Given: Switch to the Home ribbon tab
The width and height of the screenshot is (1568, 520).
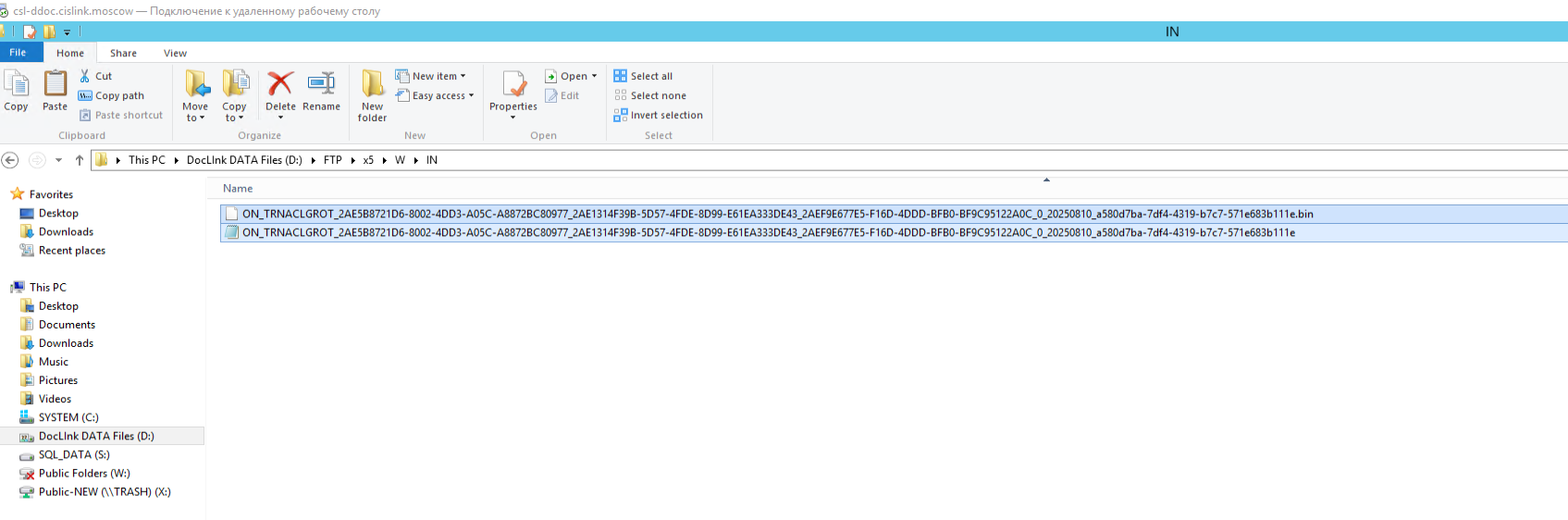Looking at the screenshot, I should [70, 53].
